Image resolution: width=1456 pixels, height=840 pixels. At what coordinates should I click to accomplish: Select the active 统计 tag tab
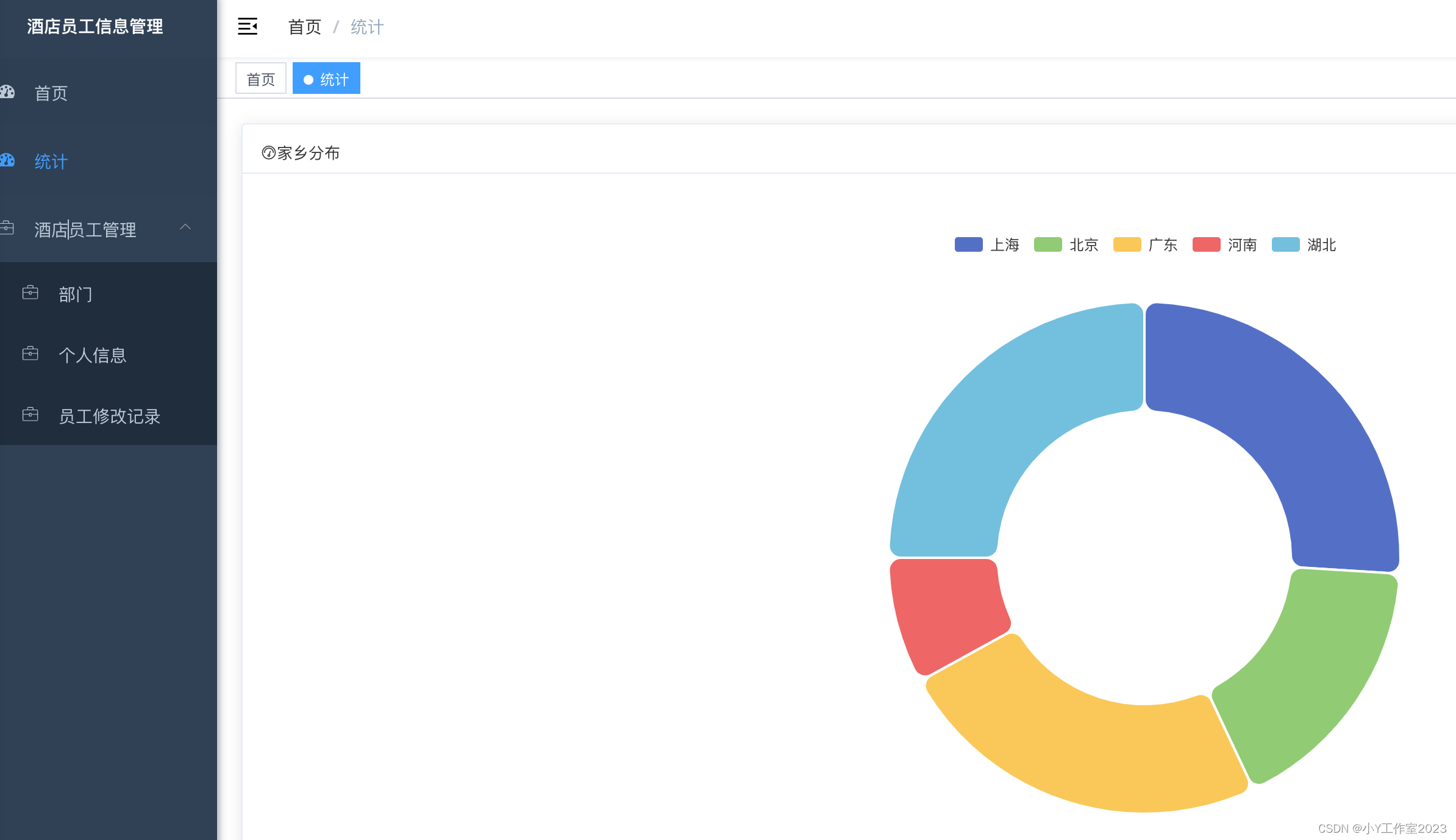click(x=327, y=79)
